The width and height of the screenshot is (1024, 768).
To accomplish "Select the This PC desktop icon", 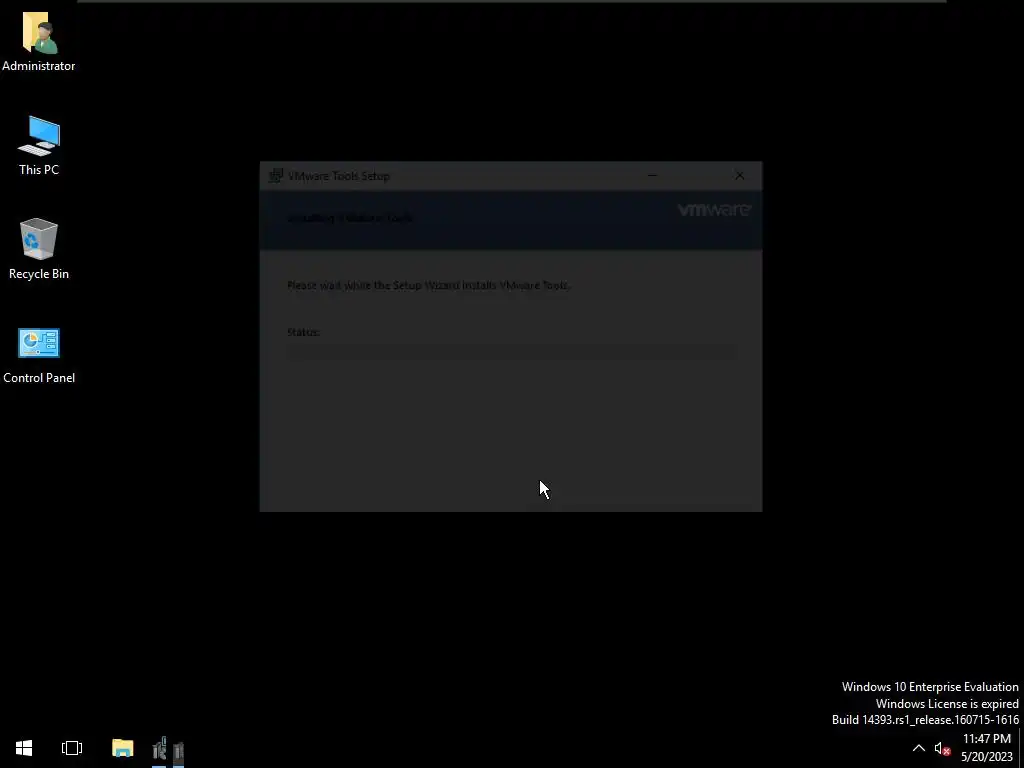I will click(x=39, y=146).
